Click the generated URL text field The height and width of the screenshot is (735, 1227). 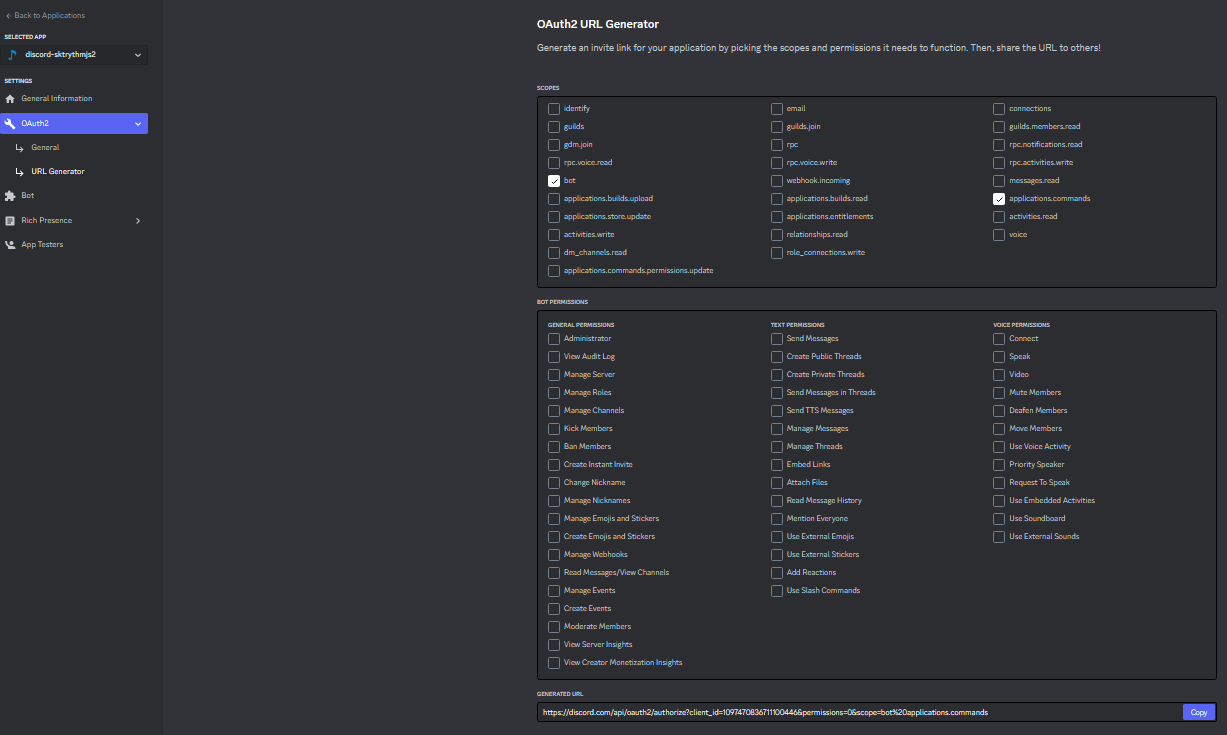(850, 712)
